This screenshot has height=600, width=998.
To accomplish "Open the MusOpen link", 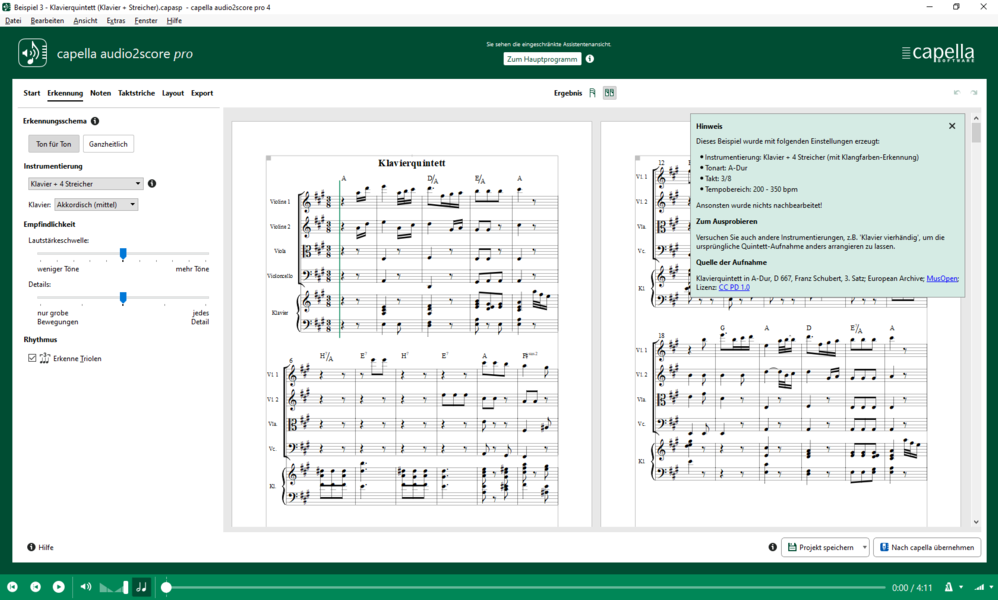I will tap(942, 278).
